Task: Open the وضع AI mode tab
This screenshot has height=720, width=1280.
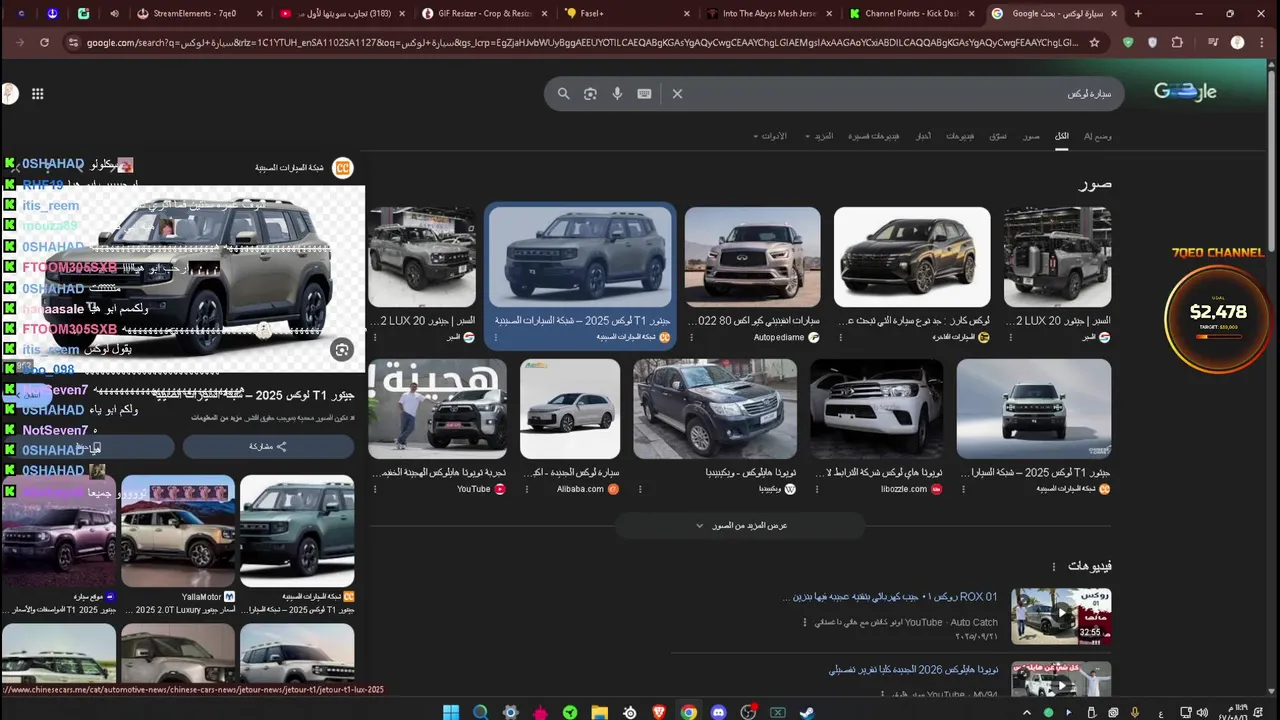Action: pyautogui.click(x=1098, y=136)
